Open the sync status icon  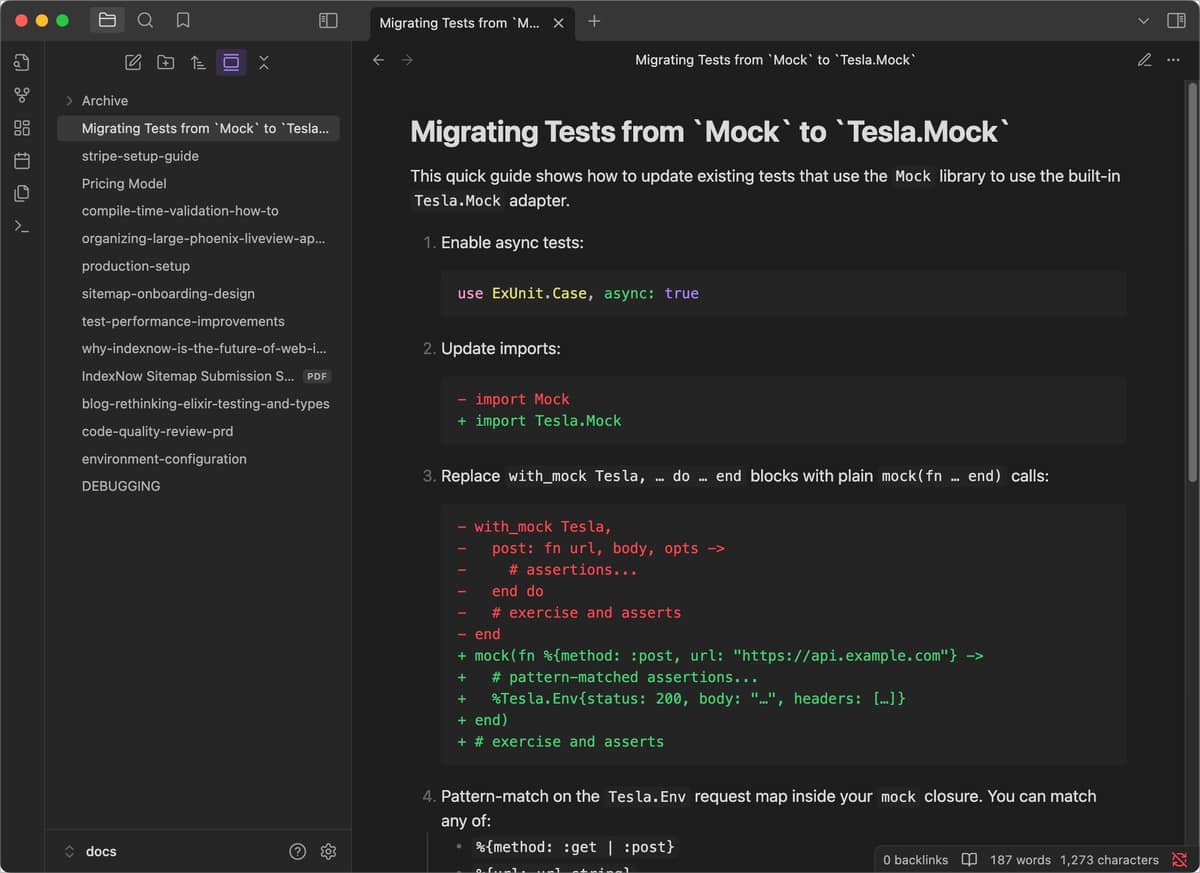point(1180,860)
